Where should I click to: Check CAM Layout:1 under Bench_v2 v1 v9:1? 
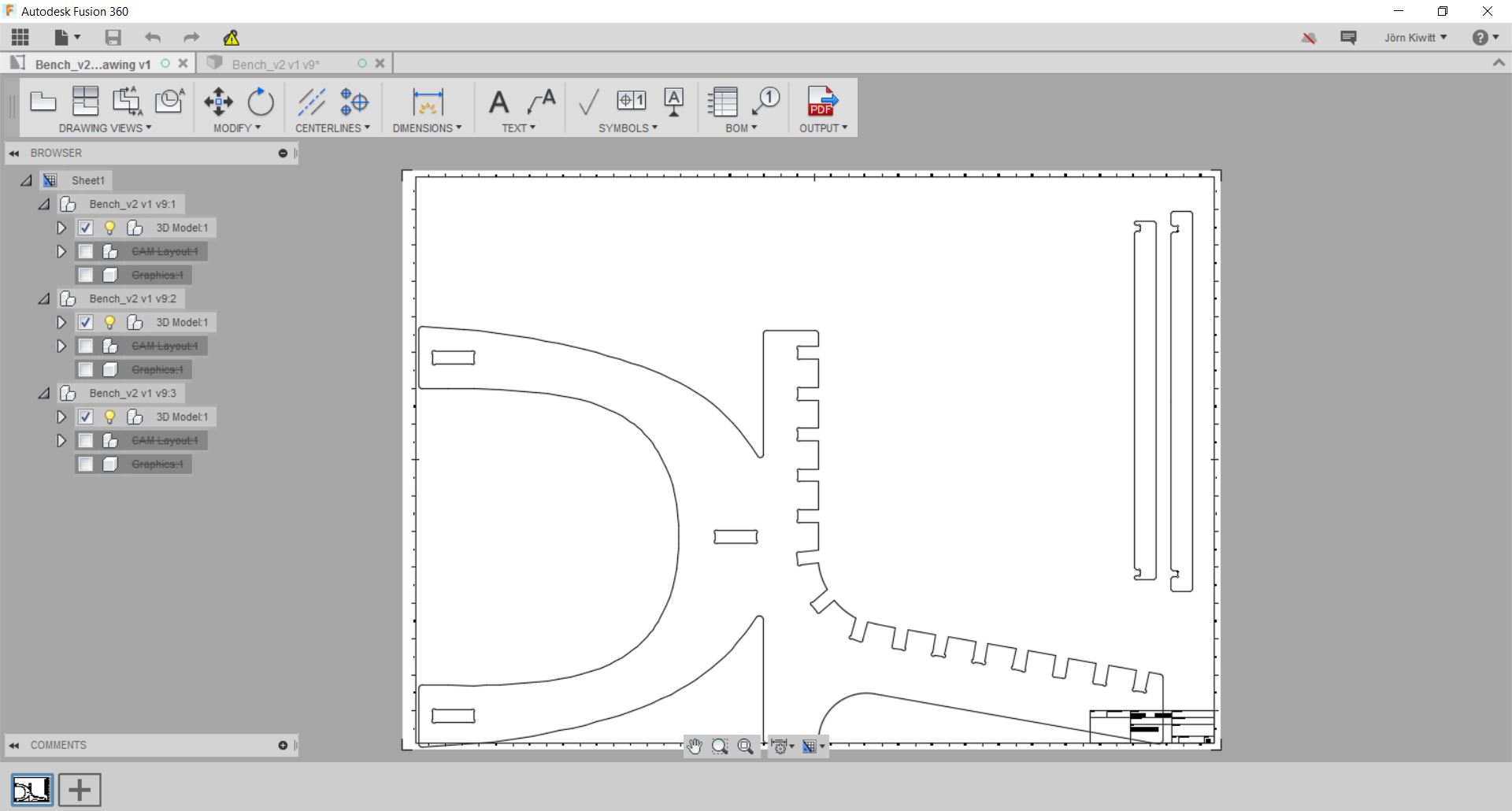coord(85,251)
